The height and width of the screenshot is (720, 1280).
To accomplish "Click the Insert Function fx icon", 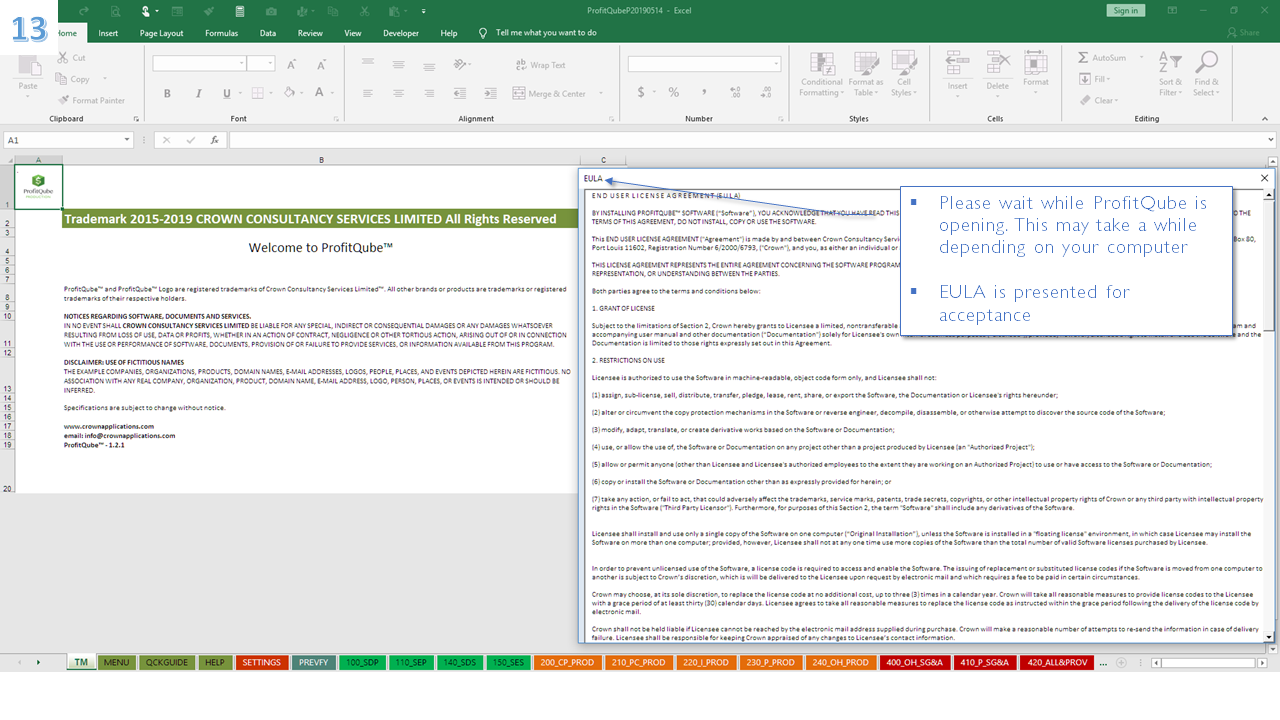I will point(214,140).
